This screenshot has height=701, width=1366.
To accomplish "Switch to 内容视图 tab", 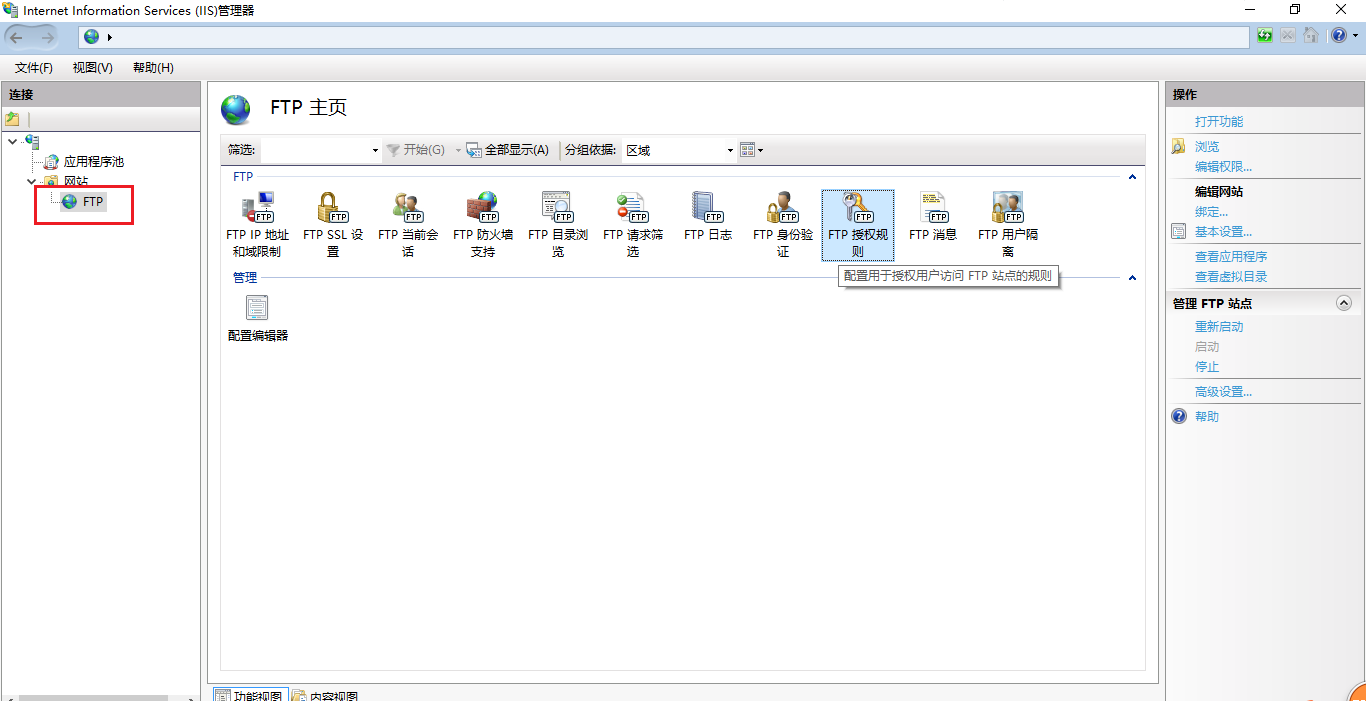I will pos(326,695).
